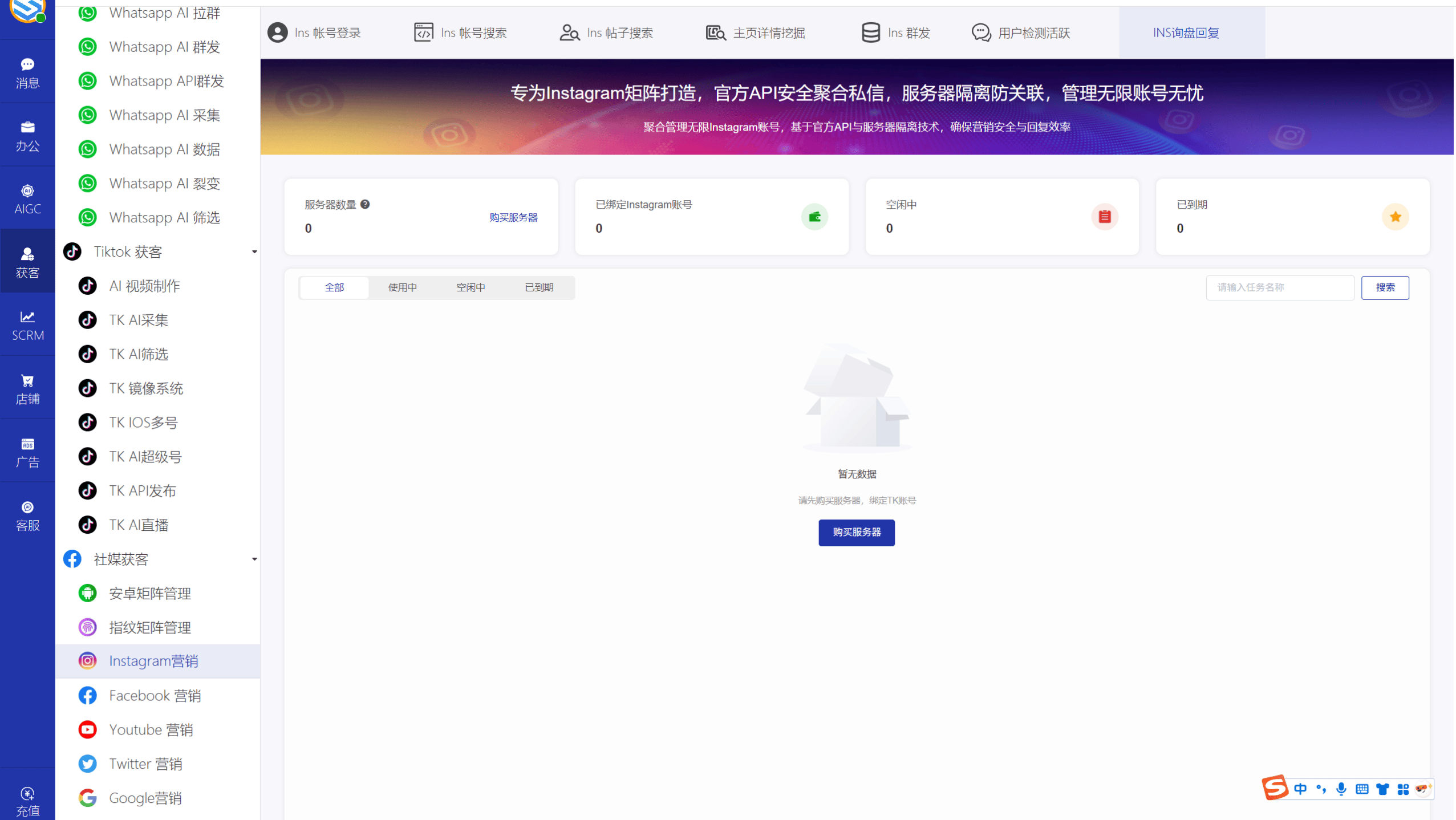Open the Sogou on-screen keyboard icon

pos(1362,789)
